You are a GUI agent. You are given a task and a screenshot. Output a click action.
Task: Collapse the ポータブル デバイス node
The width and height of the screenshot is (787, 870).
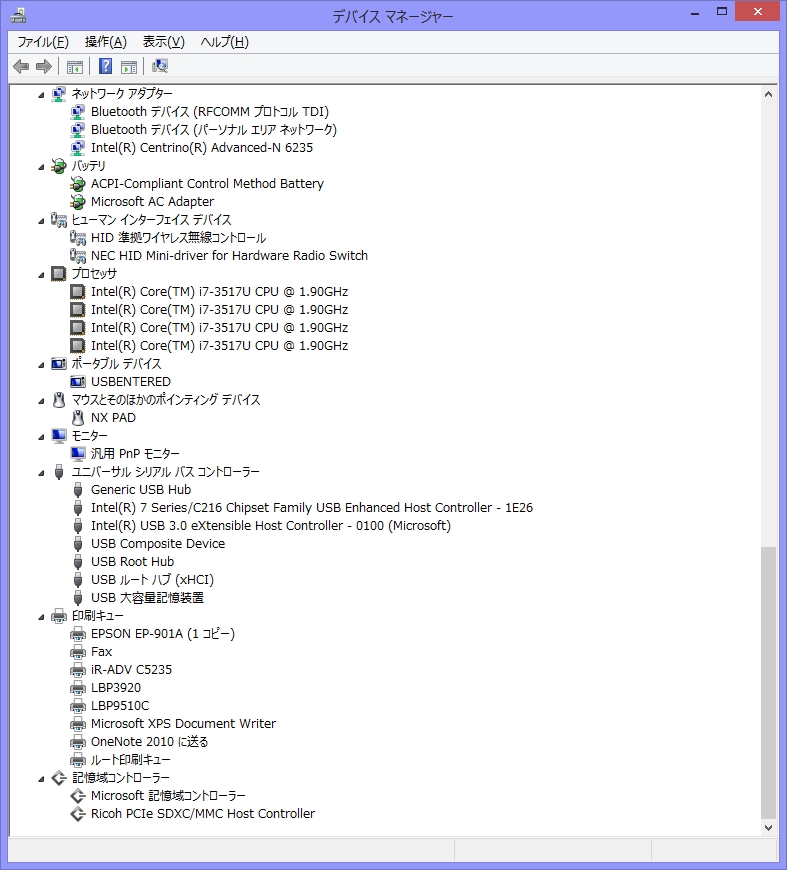(41, 365)
